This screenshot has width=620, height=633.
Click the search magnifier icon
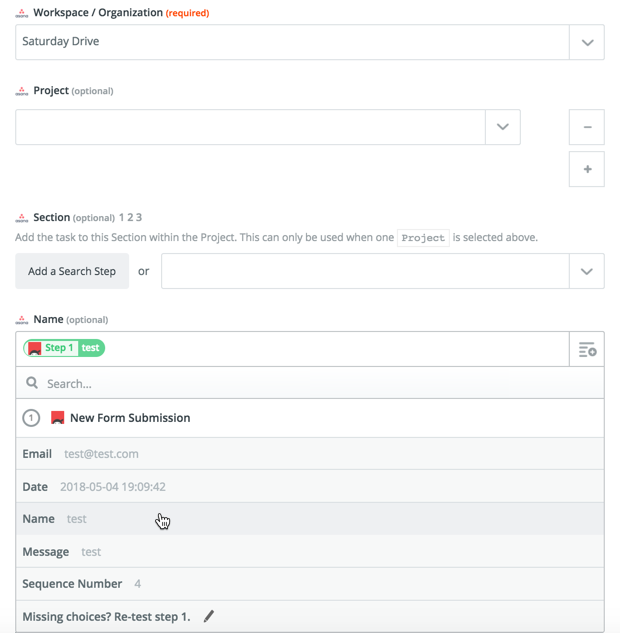(x=32, y=383)
